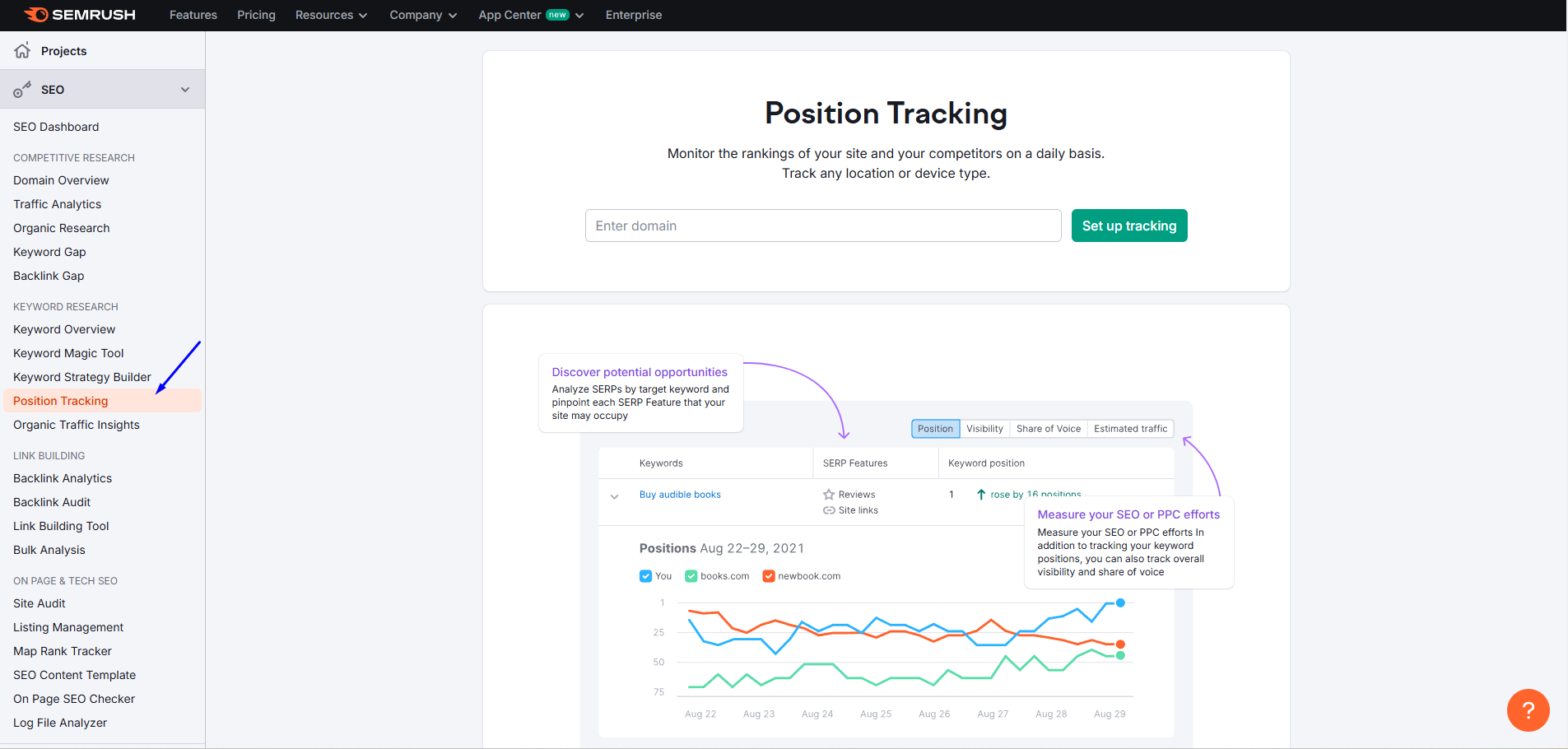Expand the Company dropdown menu
Screen dimensions: 1568x749
coord(423,15)
